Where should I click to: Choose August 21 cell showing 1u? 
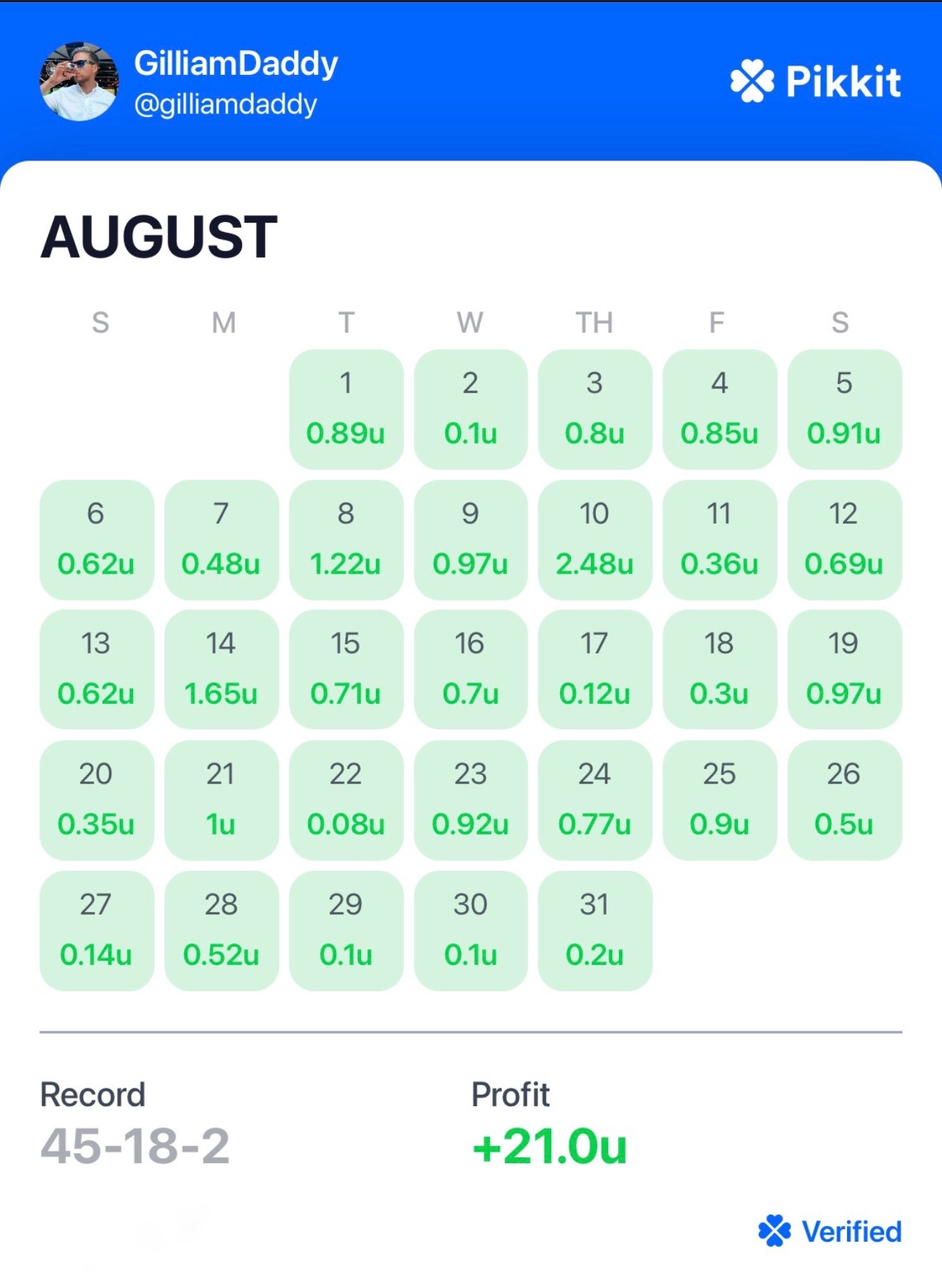(x=221, y=800)
